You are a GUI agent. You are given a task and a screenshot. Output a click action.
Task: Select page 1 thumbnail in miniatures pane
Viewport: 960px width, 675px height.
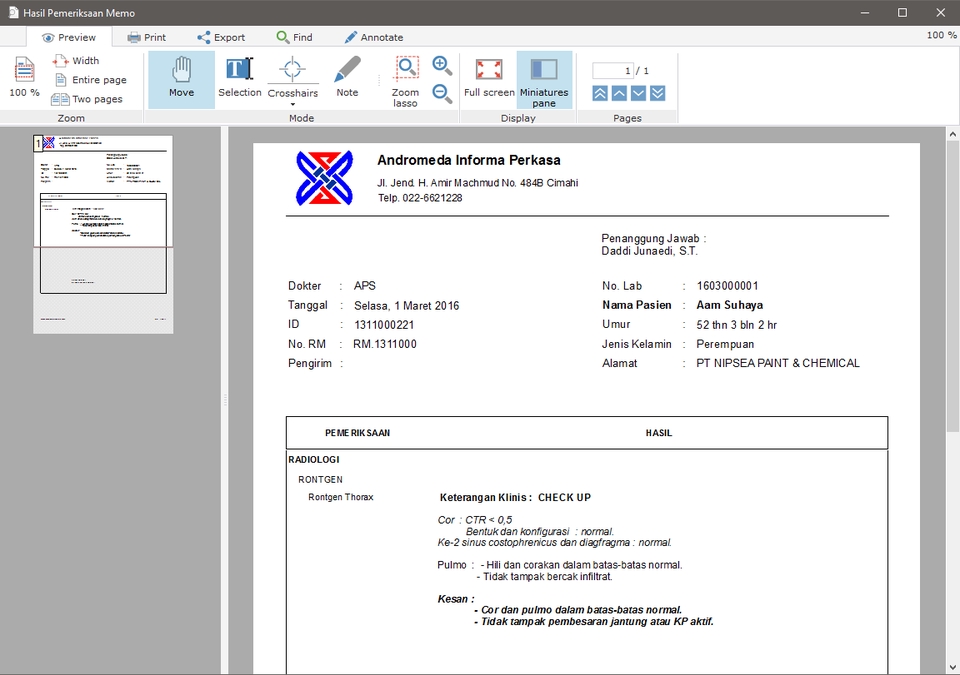coord(103,235)
